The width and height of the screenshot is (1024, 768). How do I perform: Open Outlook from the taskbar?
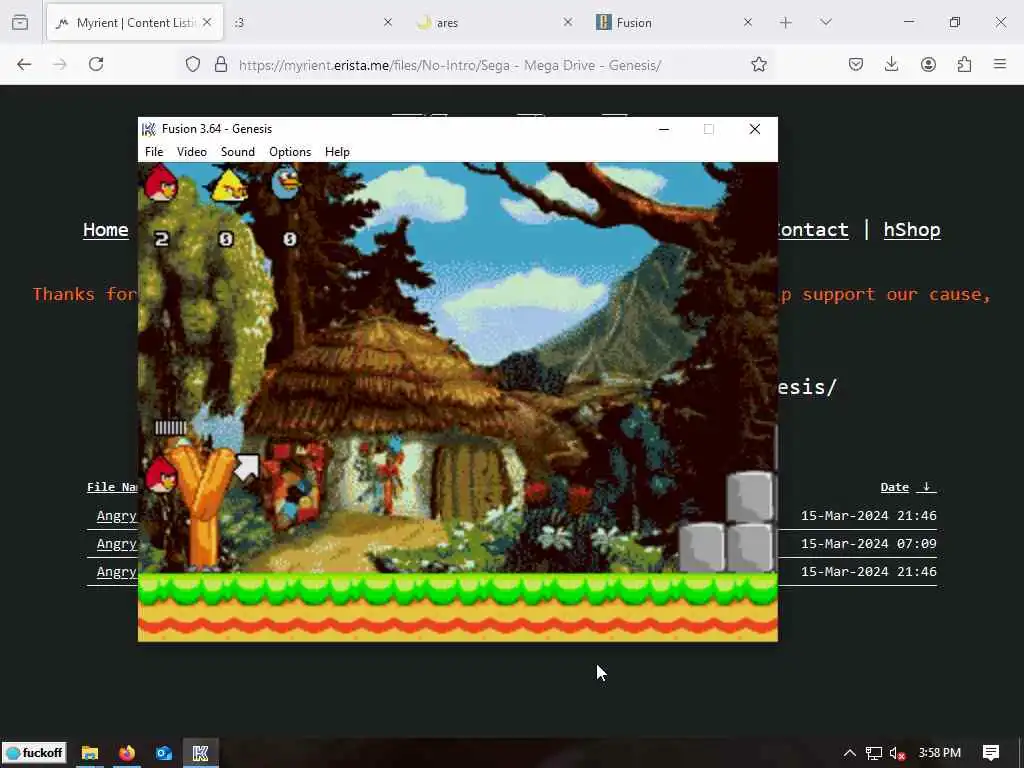163,753
